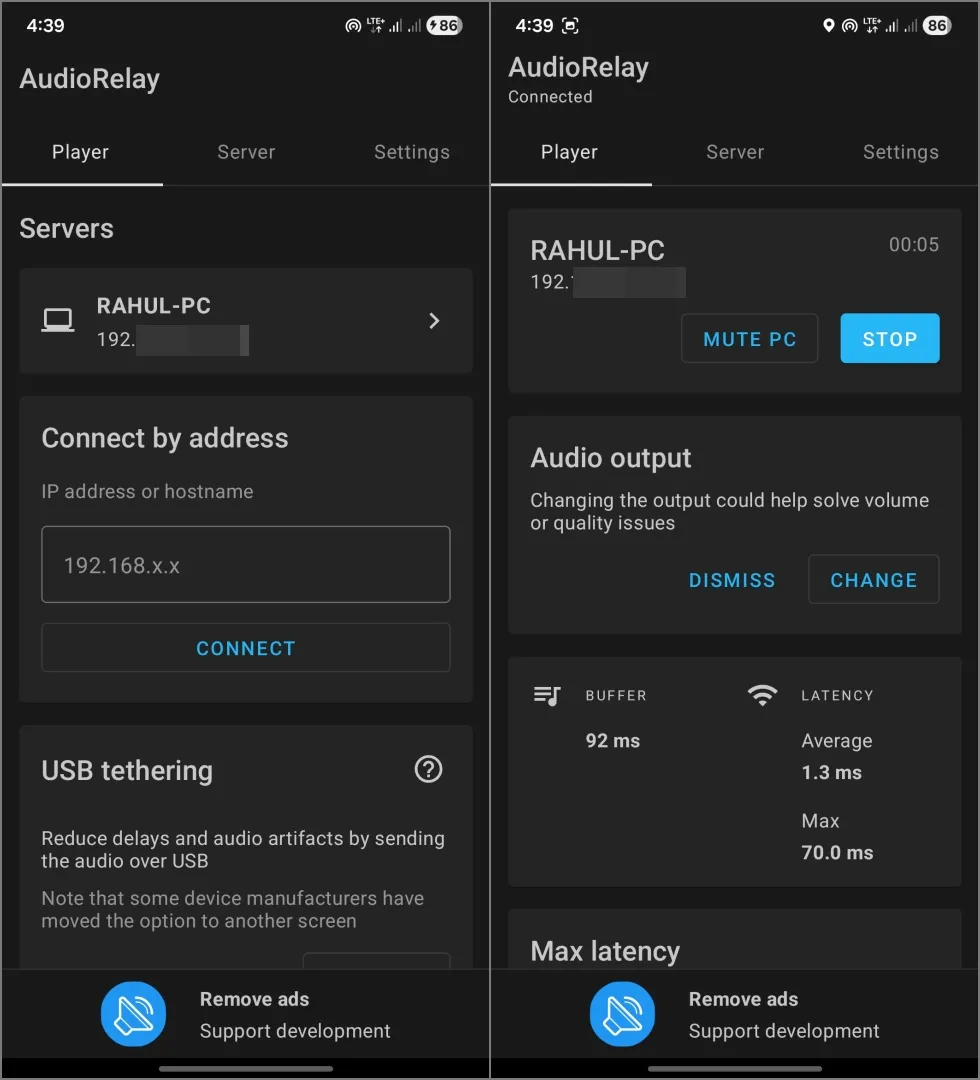Viewport: 980px width, 1080px height.
Task: Open the Settings tab
Action: coord(411,152)
